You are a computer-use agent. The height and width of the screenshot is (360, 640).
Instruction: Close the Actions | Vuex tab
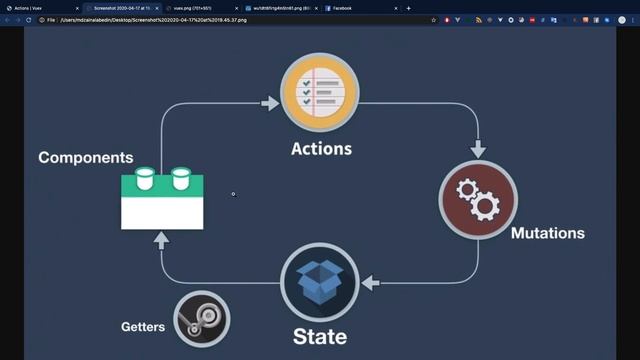pyautogui.click(x=77, y=8)
